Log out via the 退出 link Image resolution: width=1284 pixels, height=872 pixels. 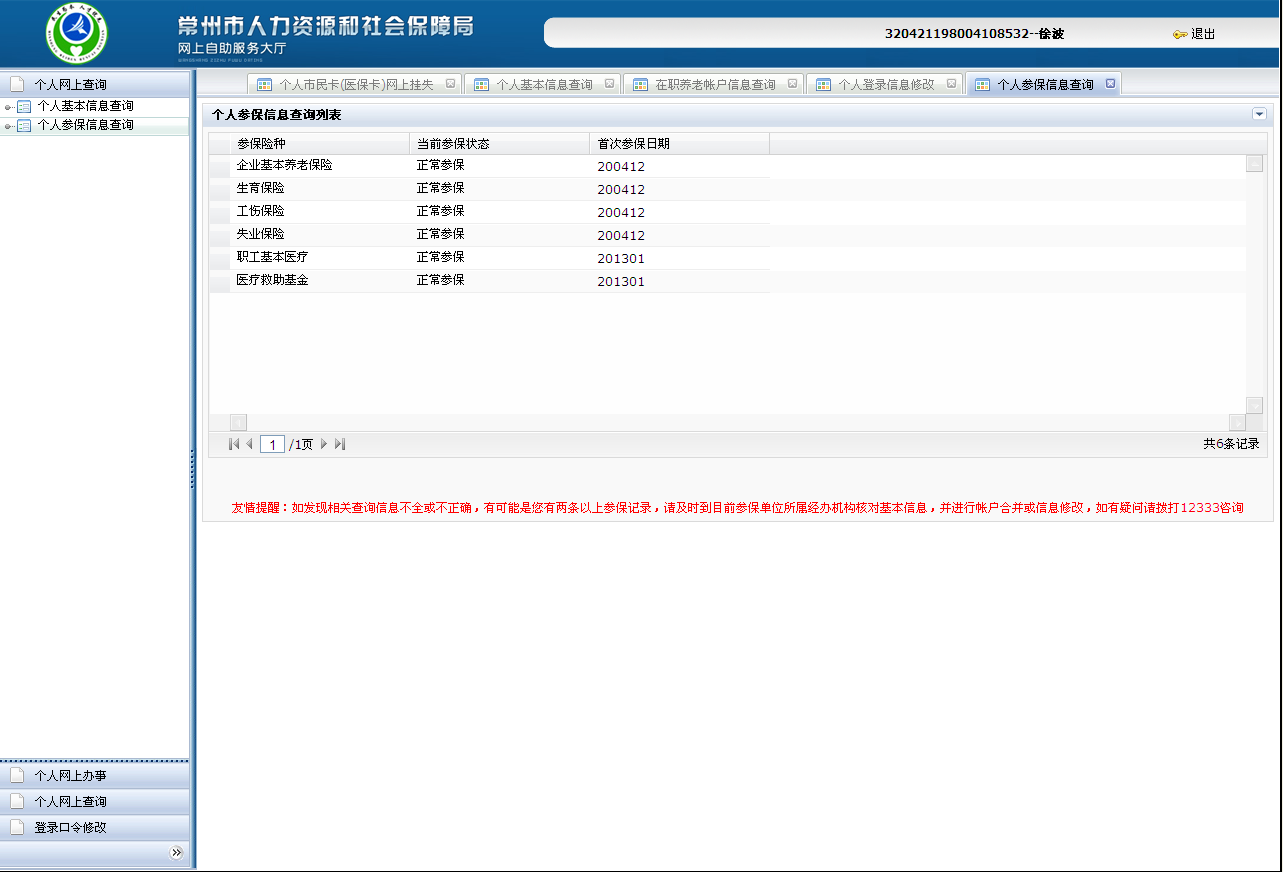(x=1203, y=34)
